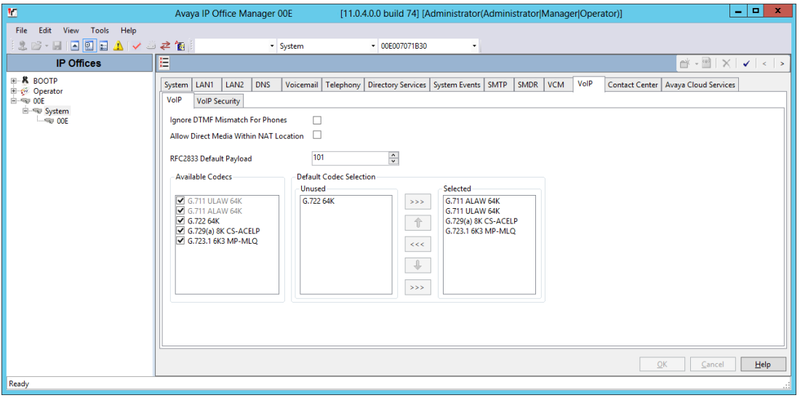
Task: Switch to the VoIP Security sub-tab
Action: pyautogui.click(x=218, y=101)
